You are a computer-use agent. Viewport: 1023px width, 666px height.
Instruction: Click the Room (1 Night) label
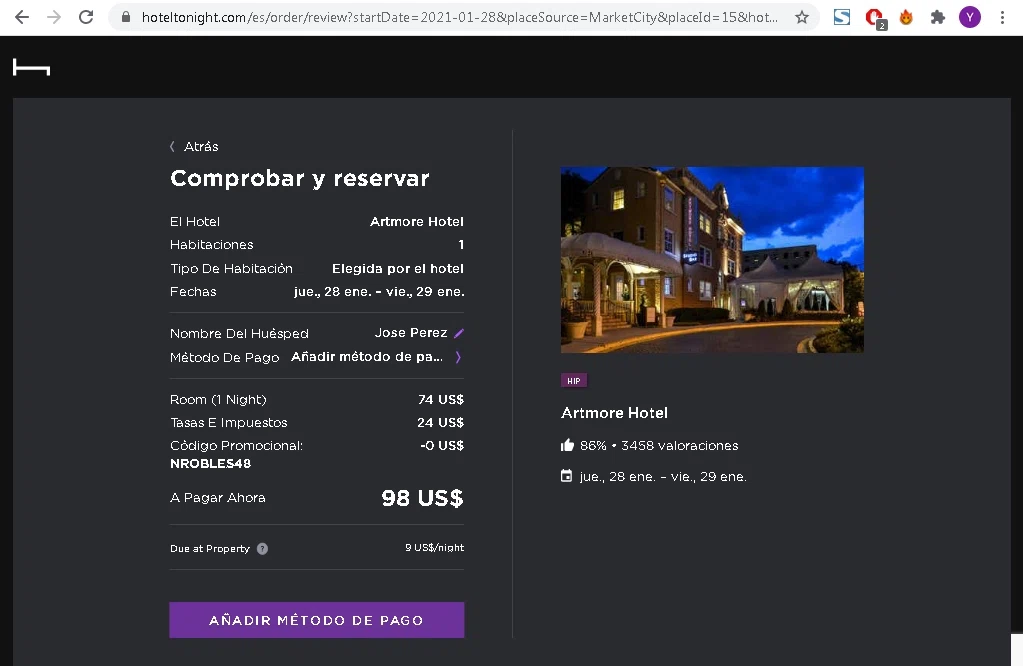tap(218, 400)
